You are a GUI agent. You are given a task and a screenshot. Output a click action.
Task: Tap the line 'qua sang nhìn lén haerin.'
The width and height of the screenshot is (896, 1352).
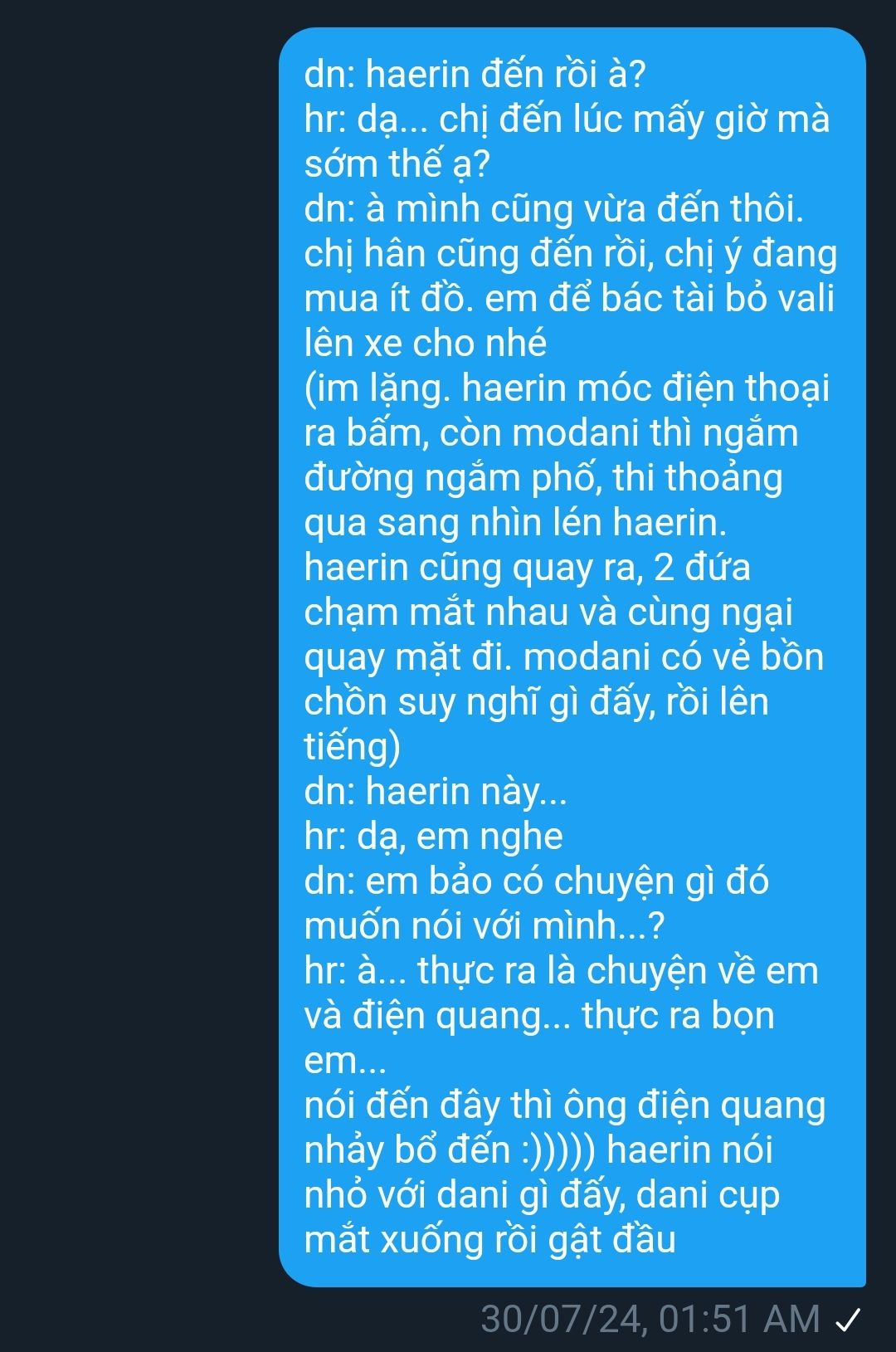pyautogui.click(x=515, y=523)
